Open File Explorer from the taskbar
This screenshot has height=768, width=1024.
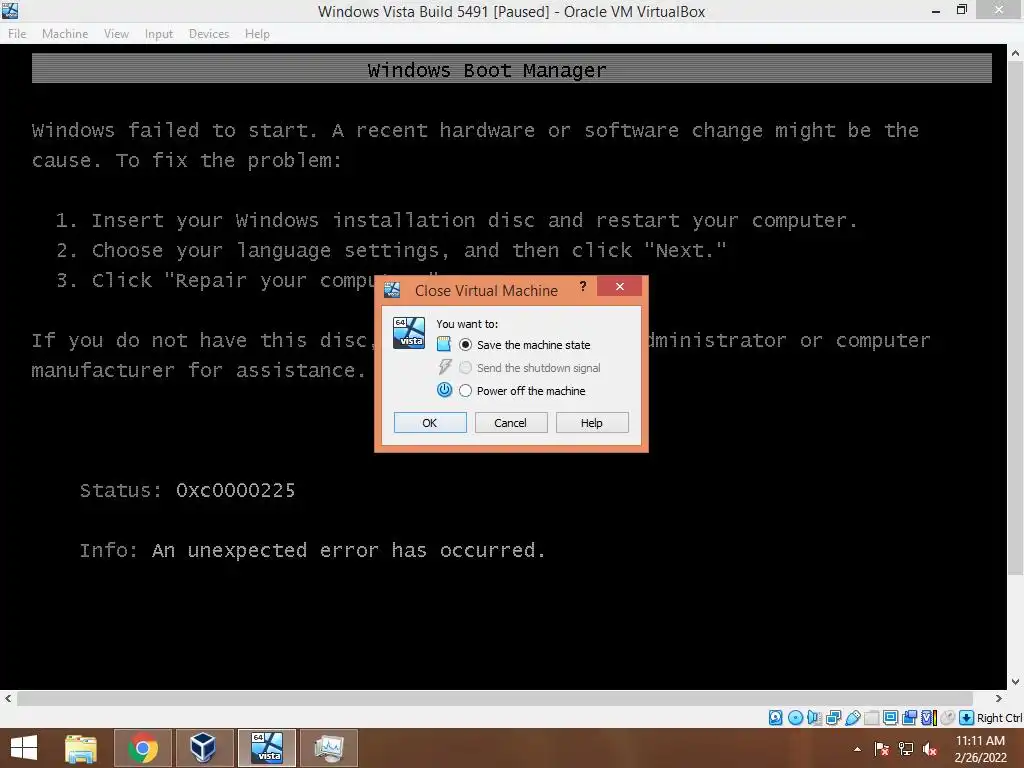click(x=81, y=748)
